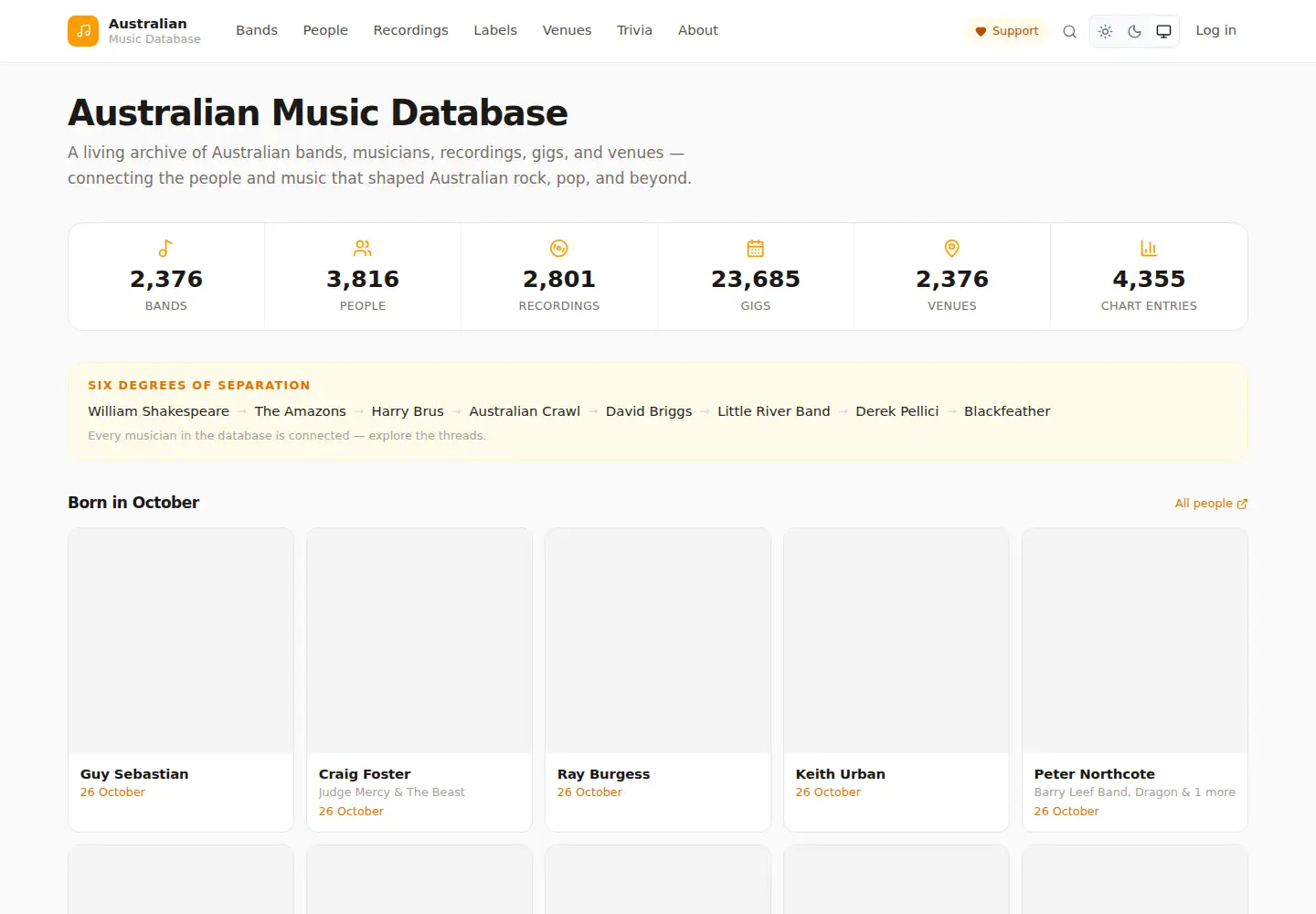Switch to dark theme moon icon
Screen dimensions: 1316x914
tap(1134, 31)
